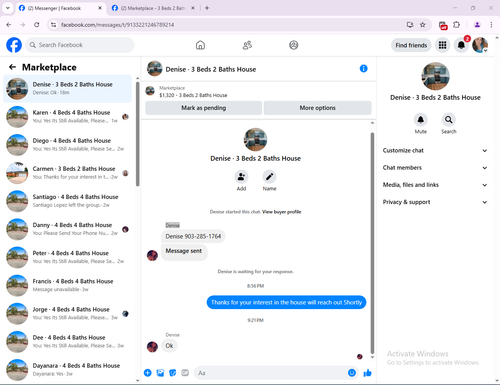Open Francis - 4 Beds 4 Baths House chat

click(67, 285)
